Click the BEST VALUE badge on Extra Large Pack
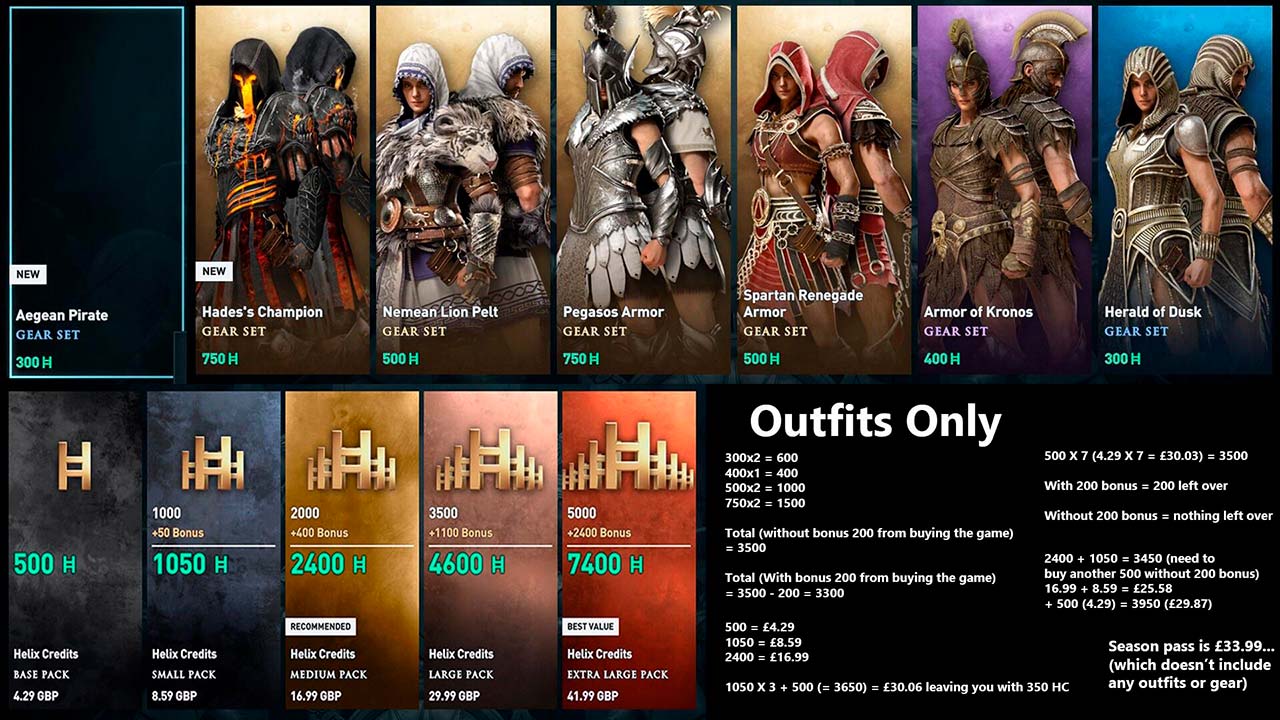This screenshot has width=1280, height=720. pyautogui.click(x=590, y=627)
